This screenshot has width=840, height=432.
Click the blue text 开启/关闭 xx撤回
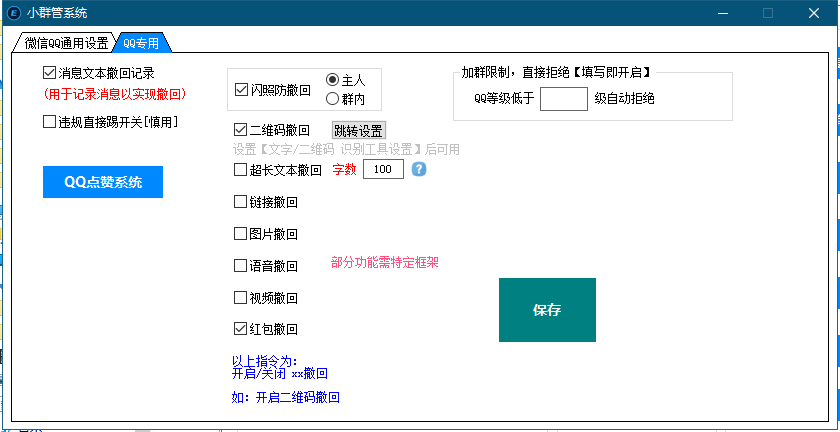click(x=279, y=373)
